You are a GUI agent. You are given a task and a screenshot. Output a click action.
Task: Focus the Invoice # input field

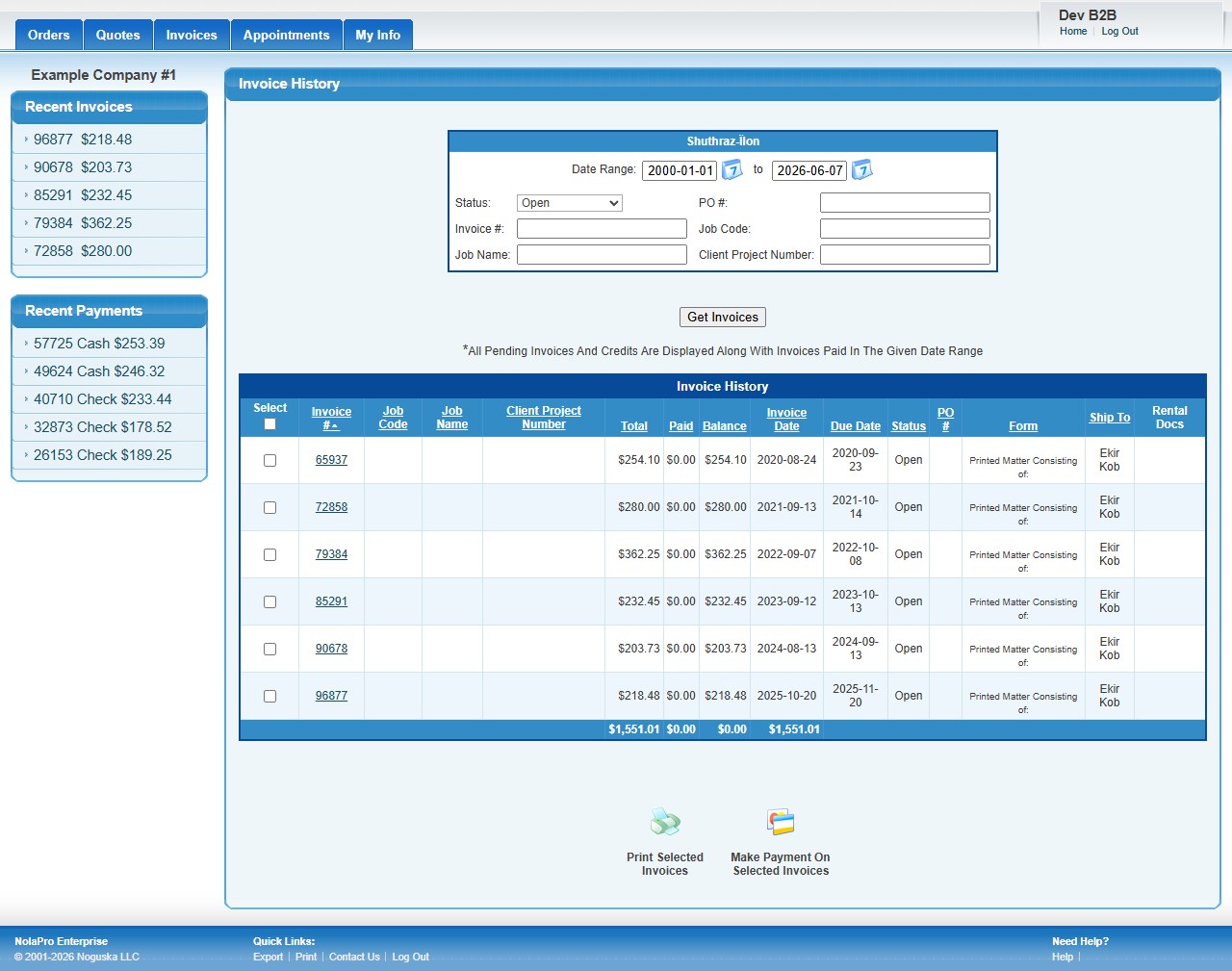602,229
